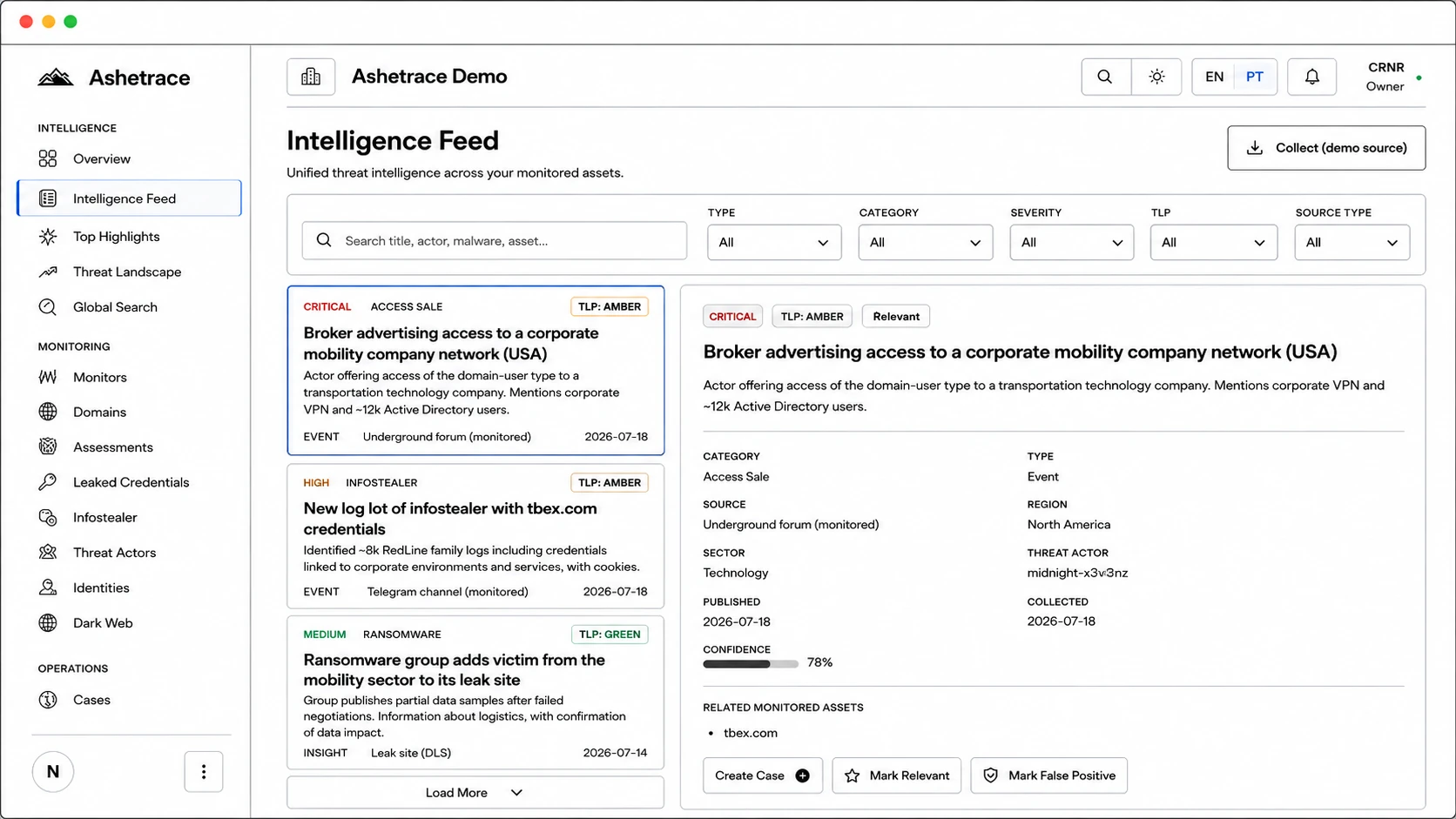Screen dimensions: 1456x819
Task: Click the Overview grid icon in sidebar
Action: [48, 158]
